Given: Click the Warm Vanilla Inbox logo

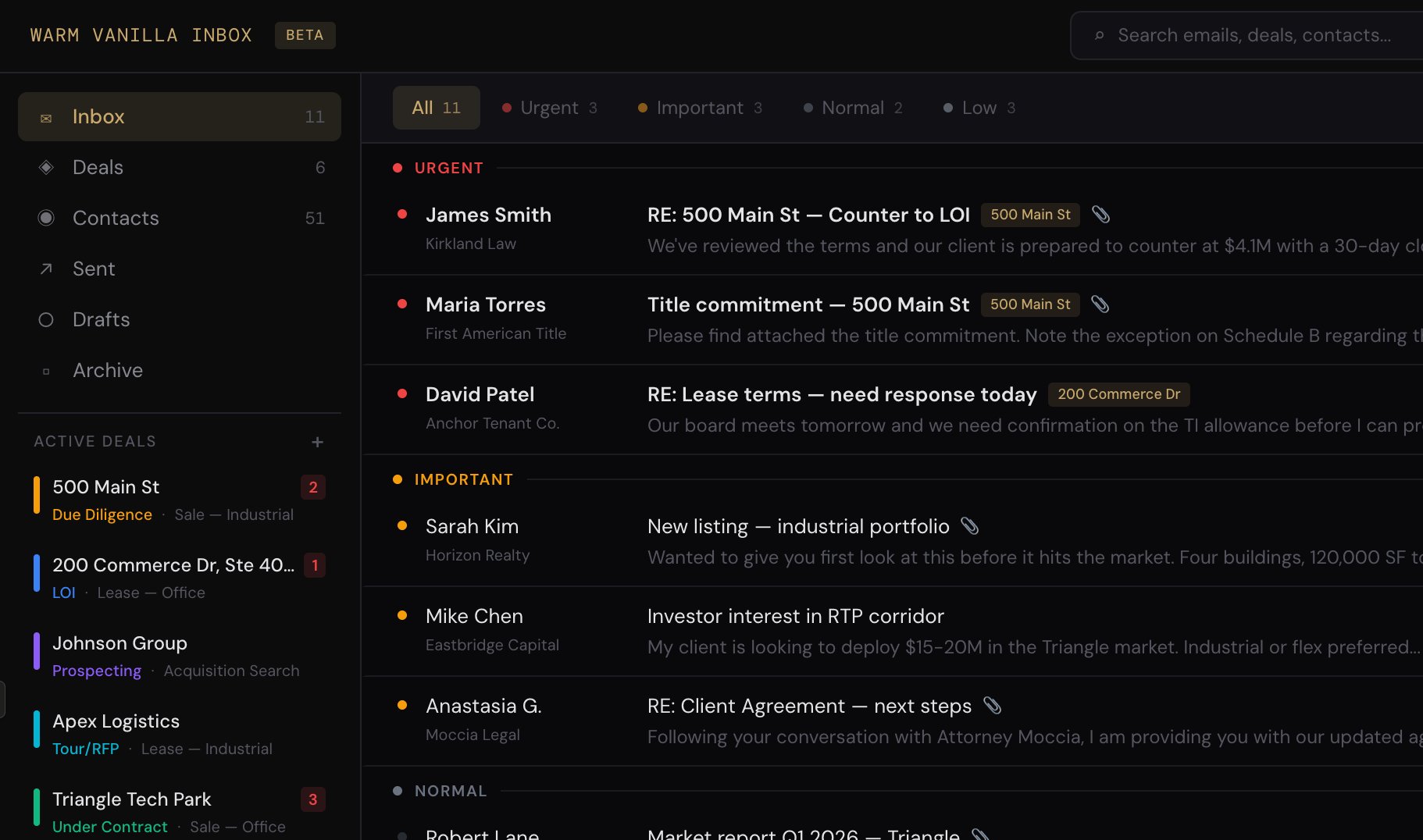Looking at the screenshot, I should (141, 35).
